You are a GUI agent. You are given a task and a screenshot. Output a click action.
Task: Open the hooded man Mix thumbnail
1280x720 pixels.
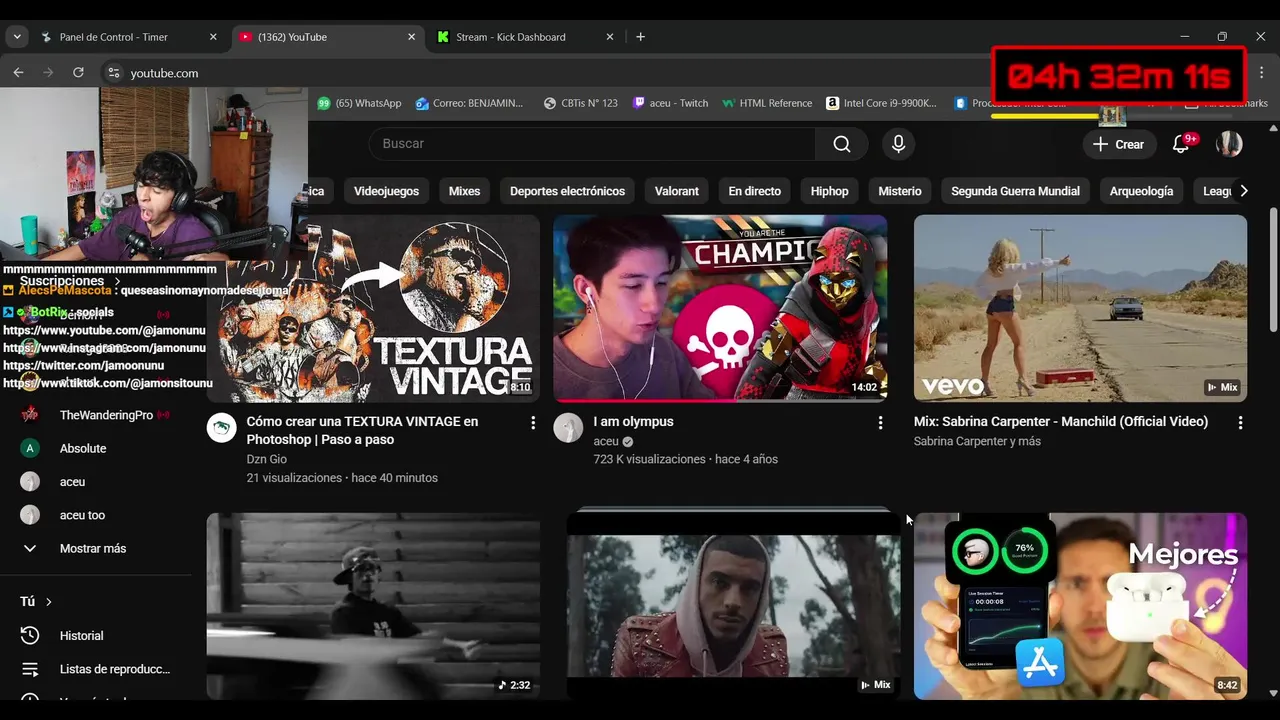click(733, 606)
